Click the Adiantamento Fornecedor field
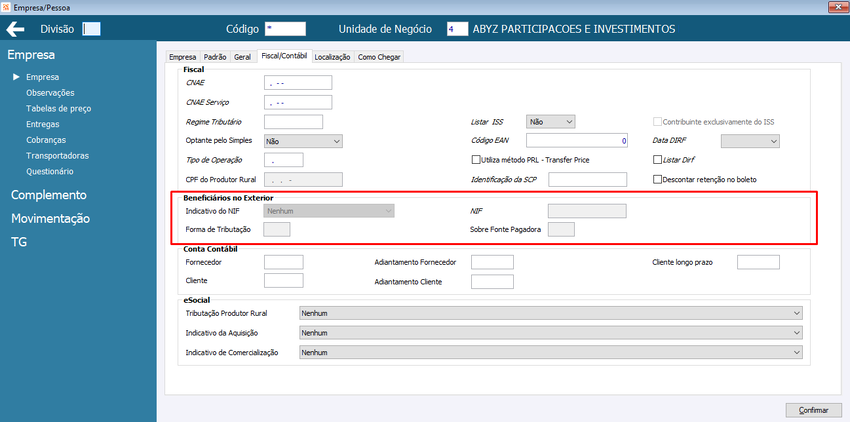 pos(492,263)
